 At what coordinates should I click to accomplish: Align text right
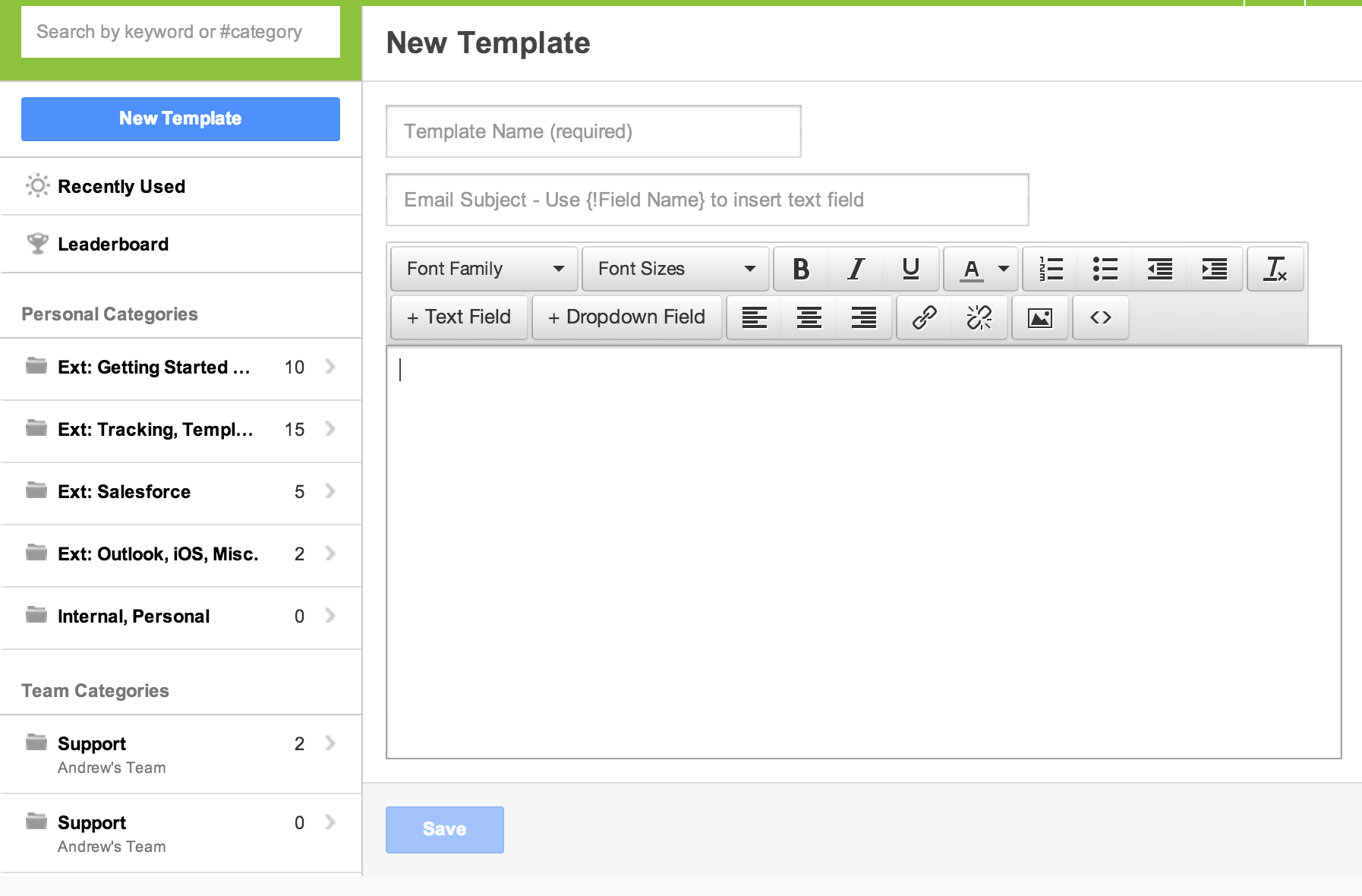[x=864, y=317]
